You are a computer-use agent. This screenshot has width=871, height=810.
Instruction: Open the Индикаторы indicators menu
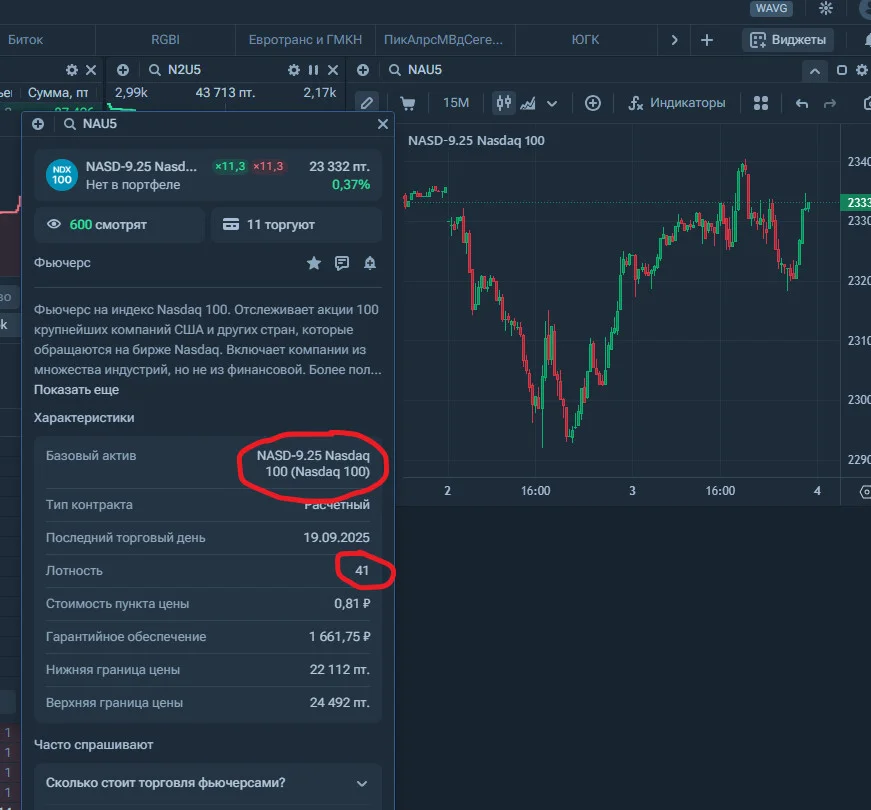(676, 103)
